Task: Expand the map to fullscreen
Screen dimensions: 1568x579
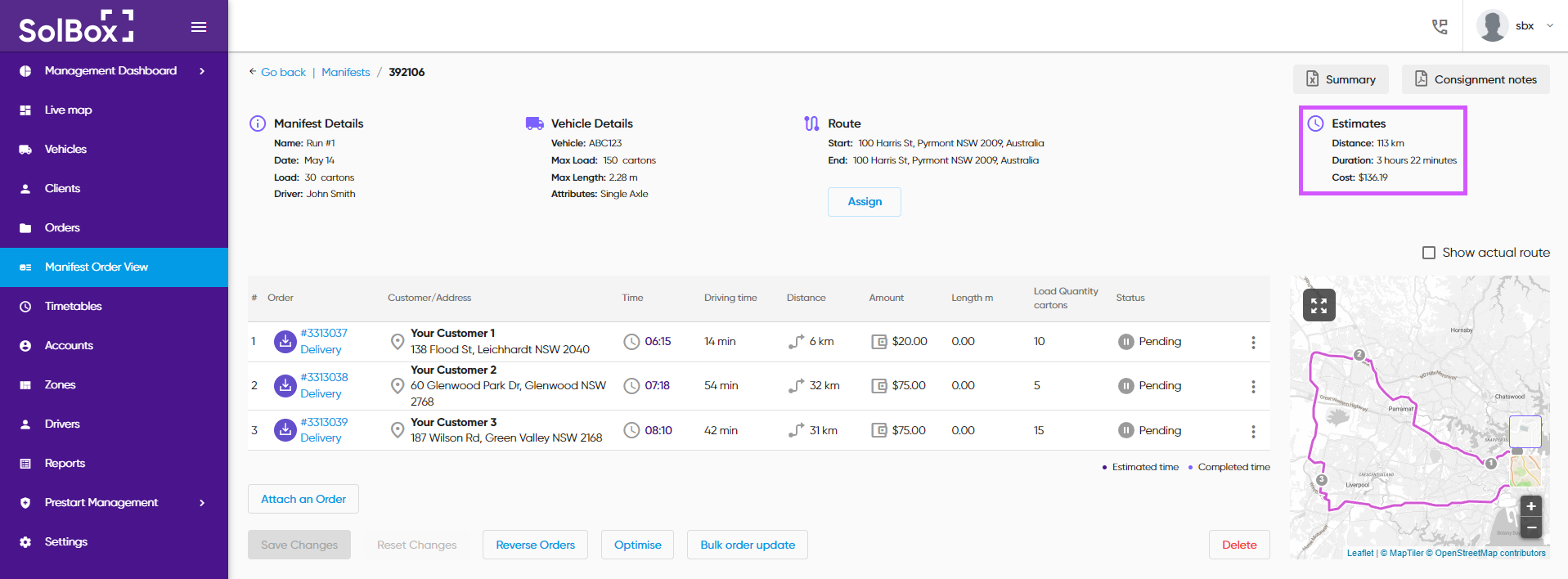Action: pos(1319,305)
